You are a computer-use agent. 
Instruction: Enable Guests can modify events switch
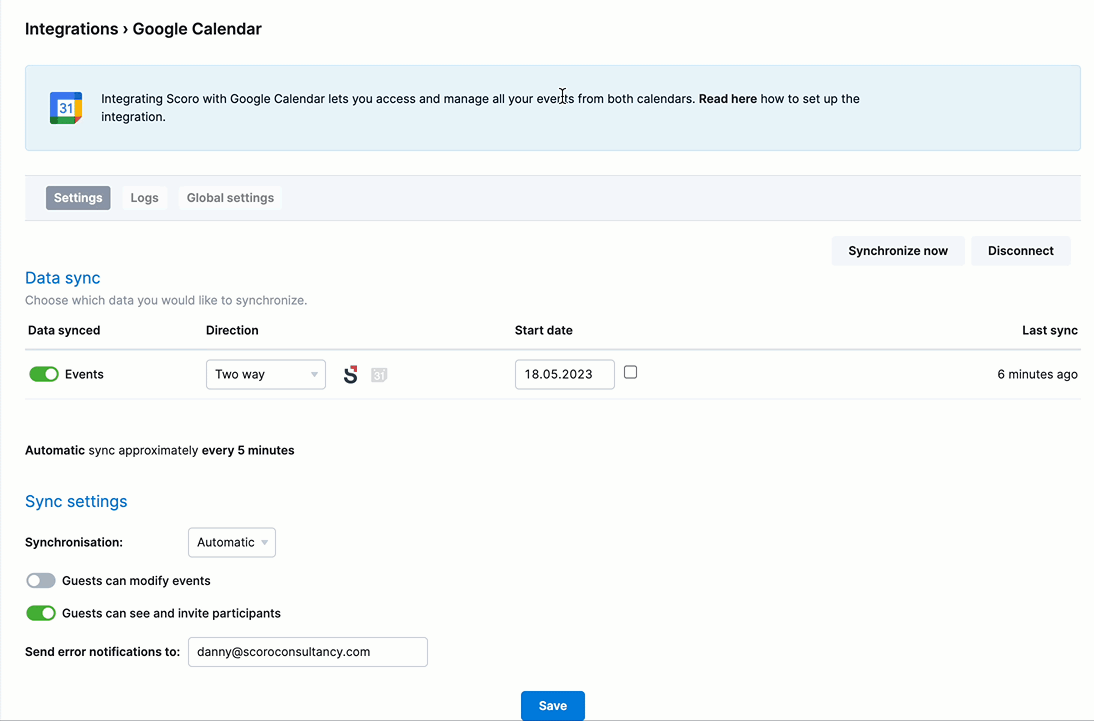tap(40, 581)
